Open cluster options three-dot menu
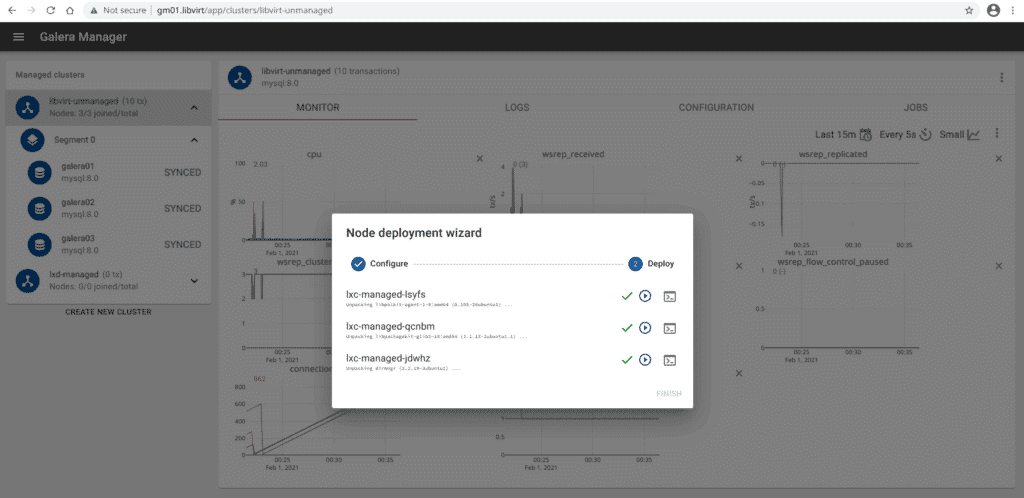Screen dimensions: 1024x498 coord(1001,77)
